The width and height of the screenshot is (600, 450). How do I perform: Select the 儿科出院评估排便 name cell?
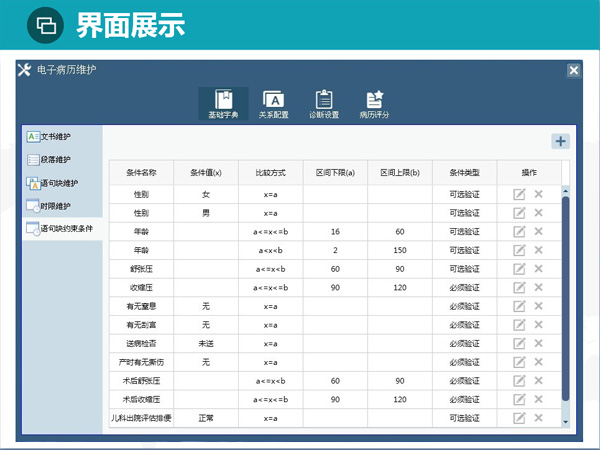coord(141,418)
